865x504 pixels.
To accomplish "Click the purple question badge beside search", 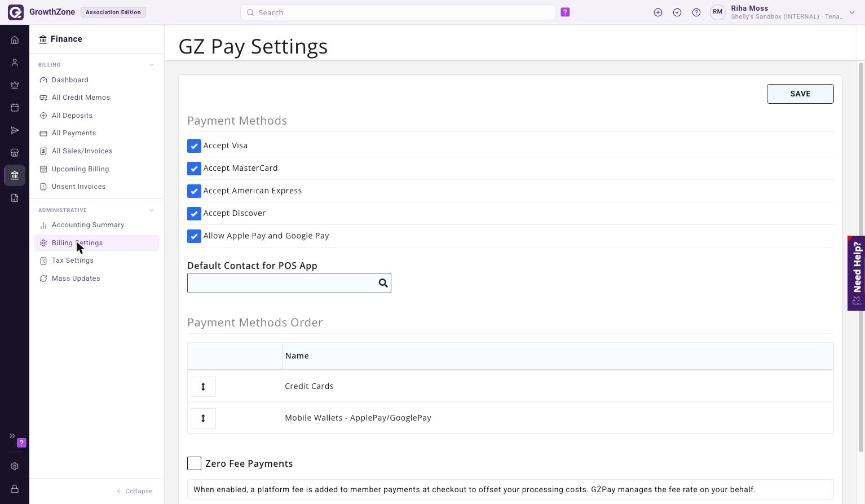I will tap(565, 12).
